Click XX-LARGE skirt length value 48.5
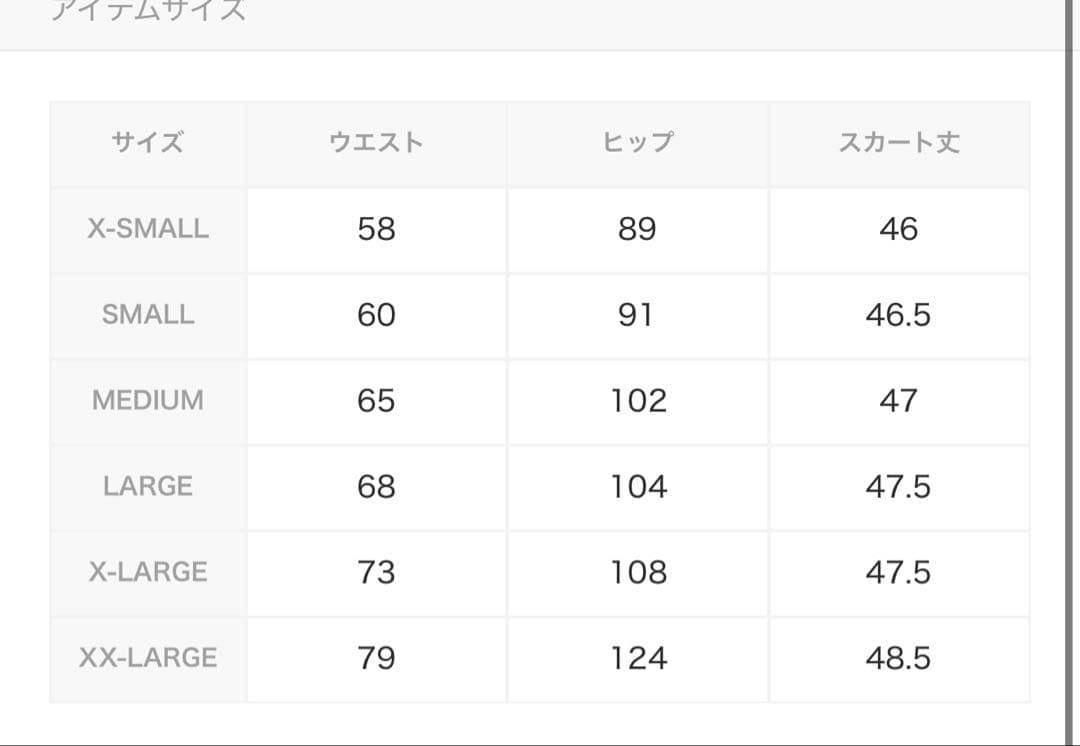Screen dimensions: 1080x746 pos(899,659)
